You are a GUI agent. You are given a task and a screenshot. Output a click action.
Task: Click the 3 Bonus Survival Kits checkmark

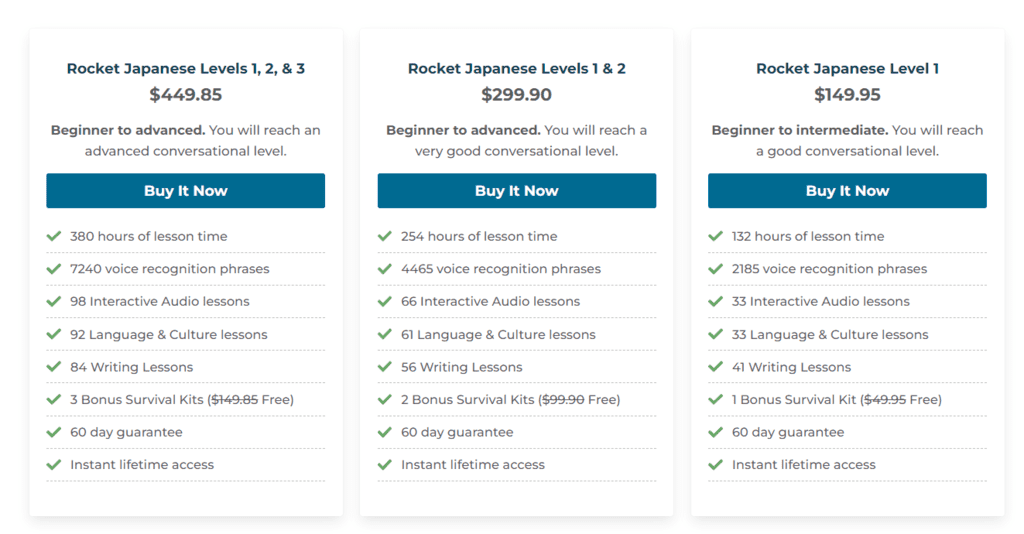pyautogui.click(x=54, y=399)
